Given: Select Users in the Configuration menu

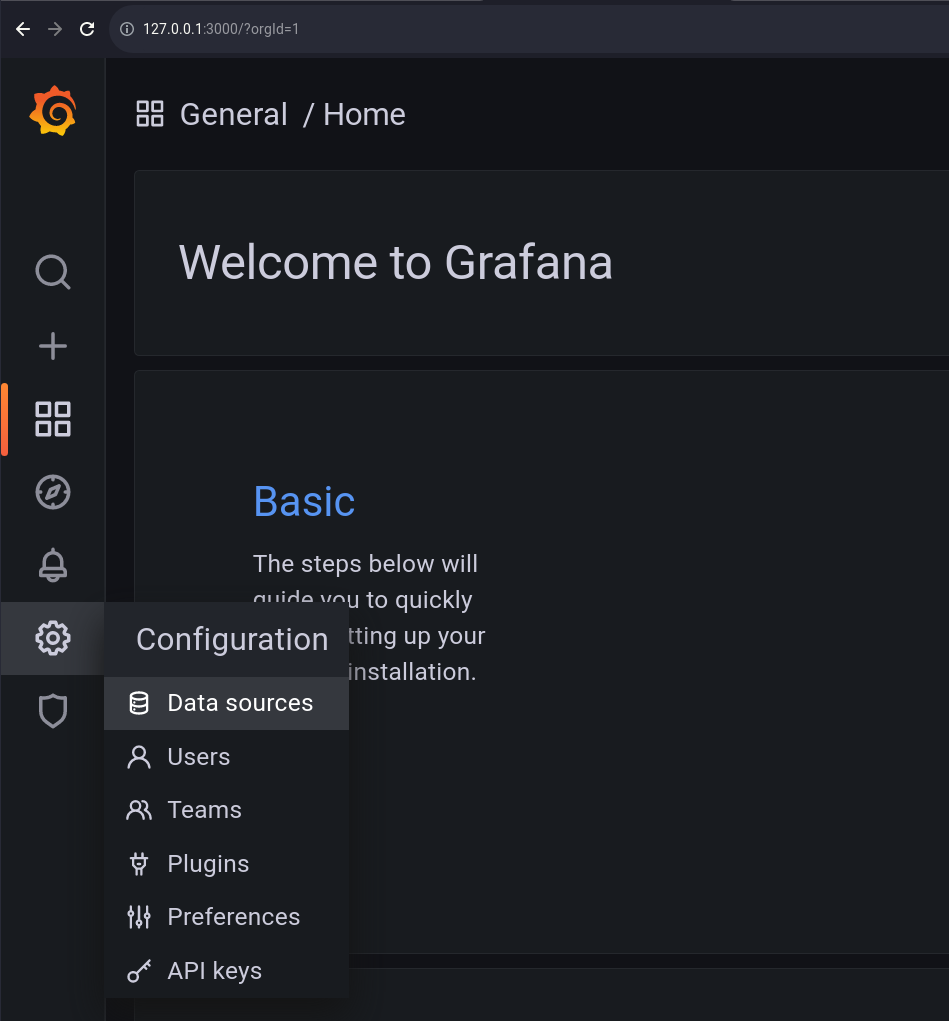Looking at the screenshot, I should 198,757.
